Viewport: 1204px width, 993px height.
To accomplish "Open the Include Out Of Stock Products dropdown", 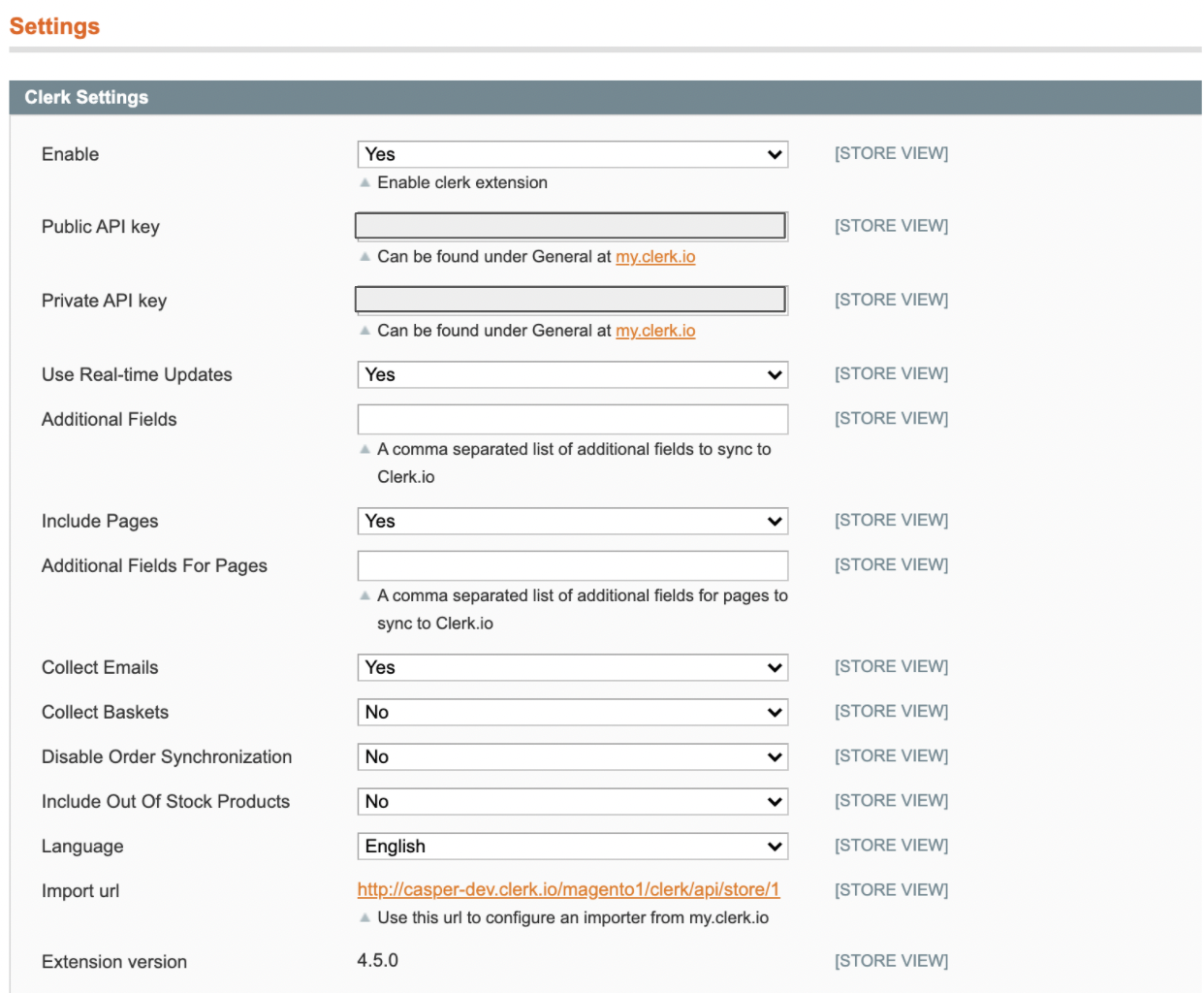I will click(572, 801).
